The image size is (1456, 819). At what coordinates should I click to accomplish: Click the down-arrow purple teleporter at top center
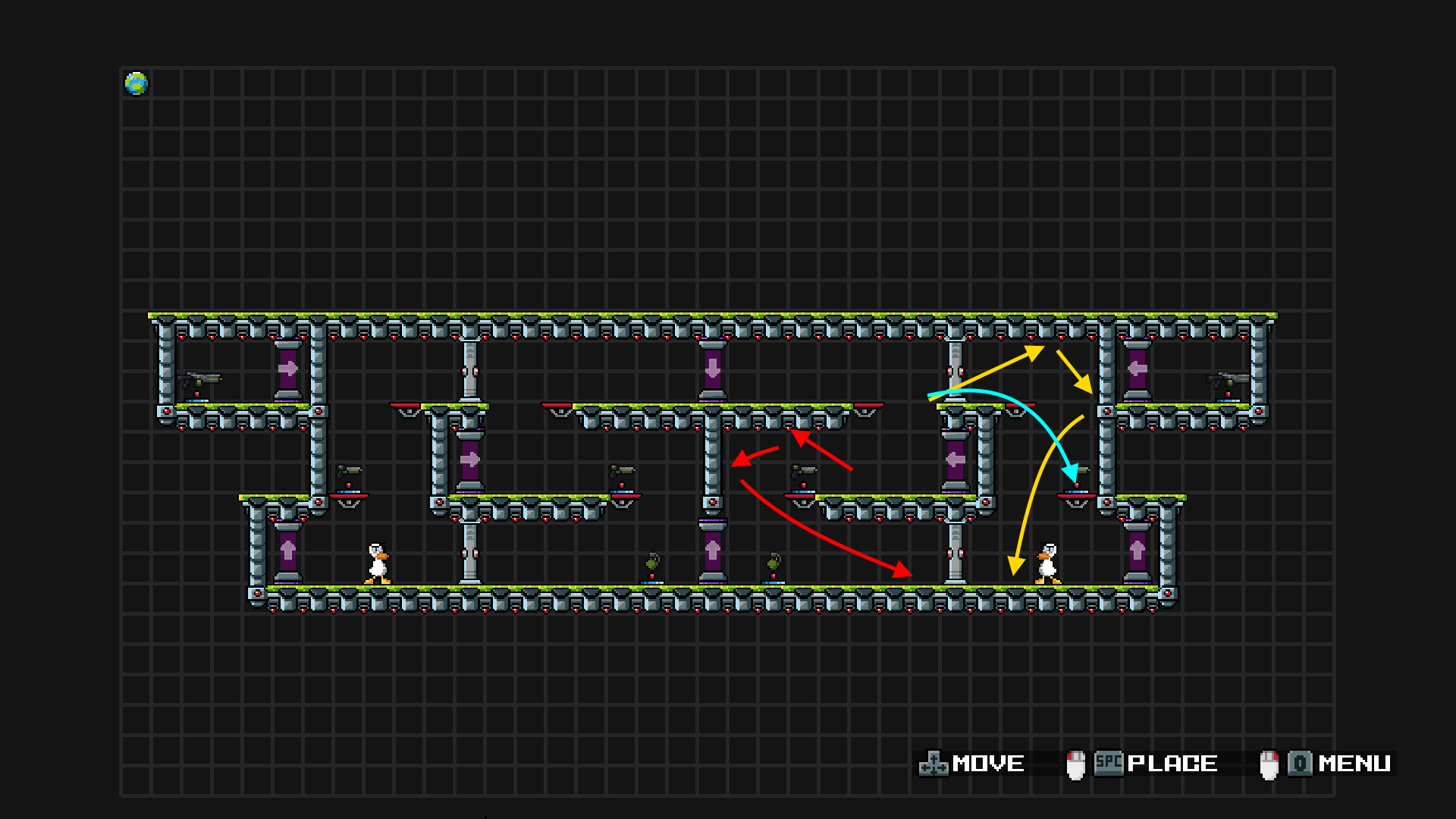pos(712,369)
